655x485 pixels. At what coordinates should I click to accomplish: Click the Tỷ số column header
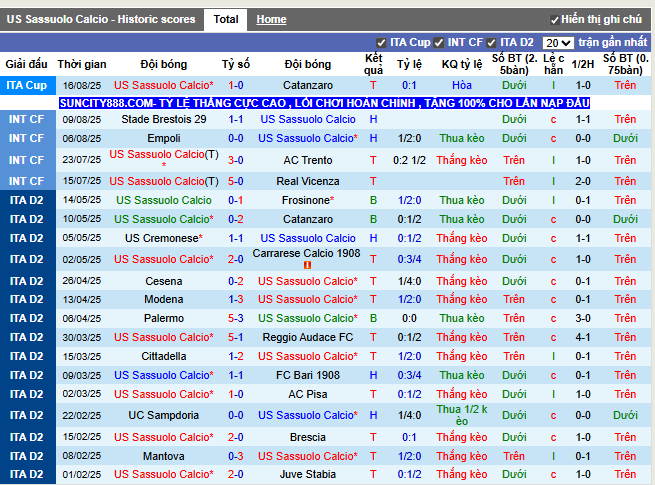[236, 64]
